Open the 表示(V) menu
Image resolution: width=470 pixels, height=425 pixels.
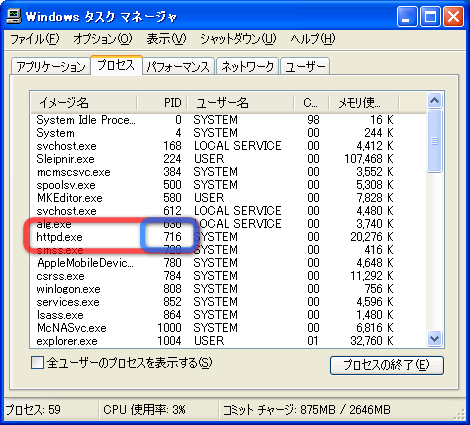166,39
